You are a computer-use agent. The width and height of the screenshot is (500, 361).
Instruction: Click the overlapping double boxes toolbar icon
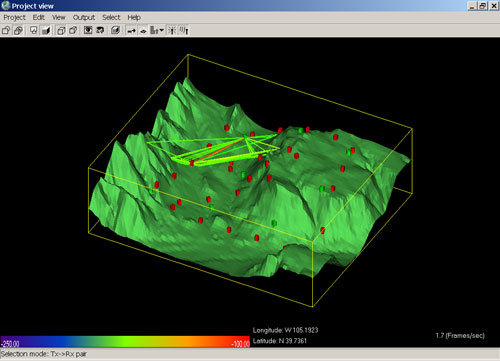click(x=18, y=30)
